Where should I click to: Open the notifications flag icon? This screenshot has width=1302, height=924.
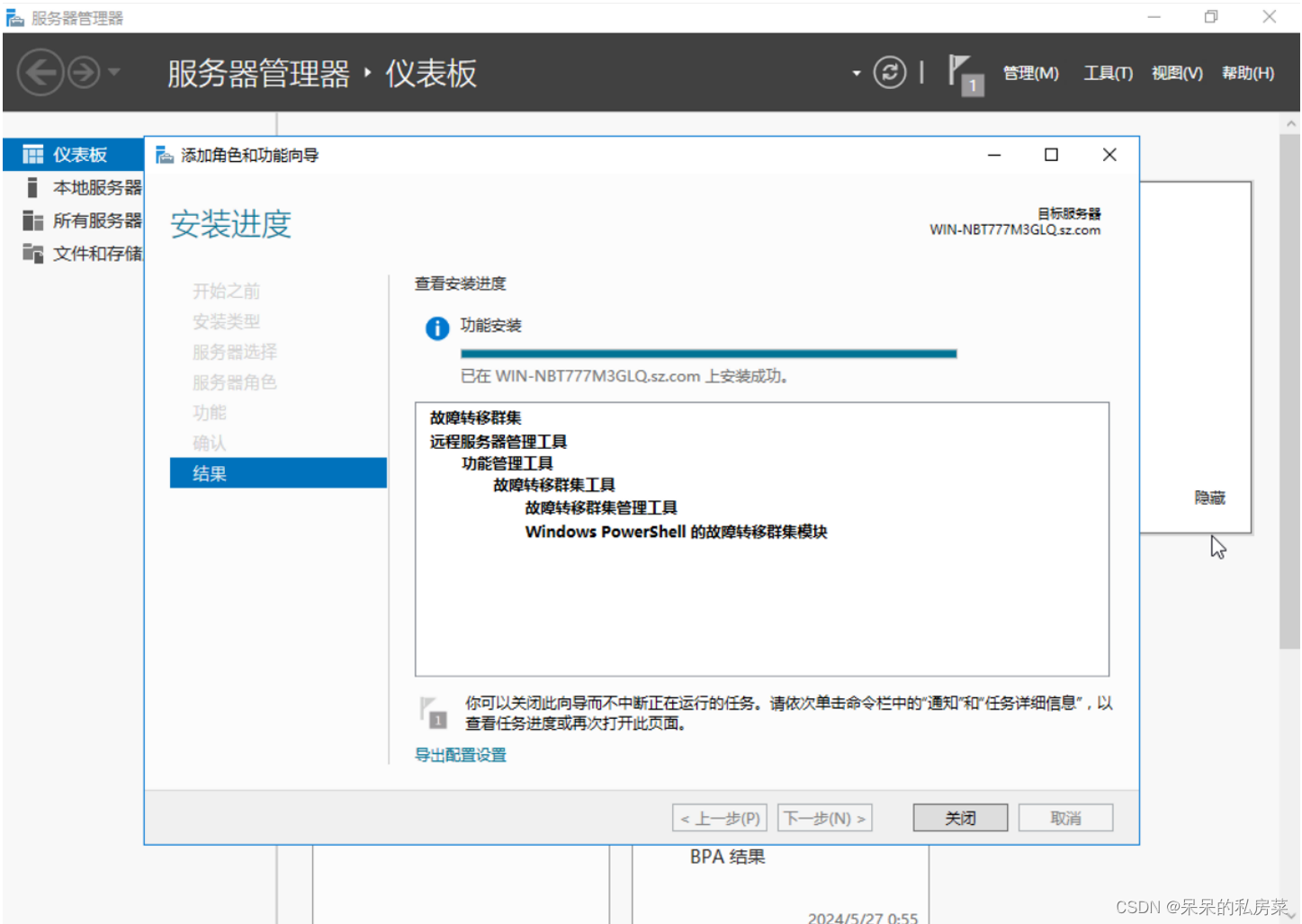click(965, 74)
